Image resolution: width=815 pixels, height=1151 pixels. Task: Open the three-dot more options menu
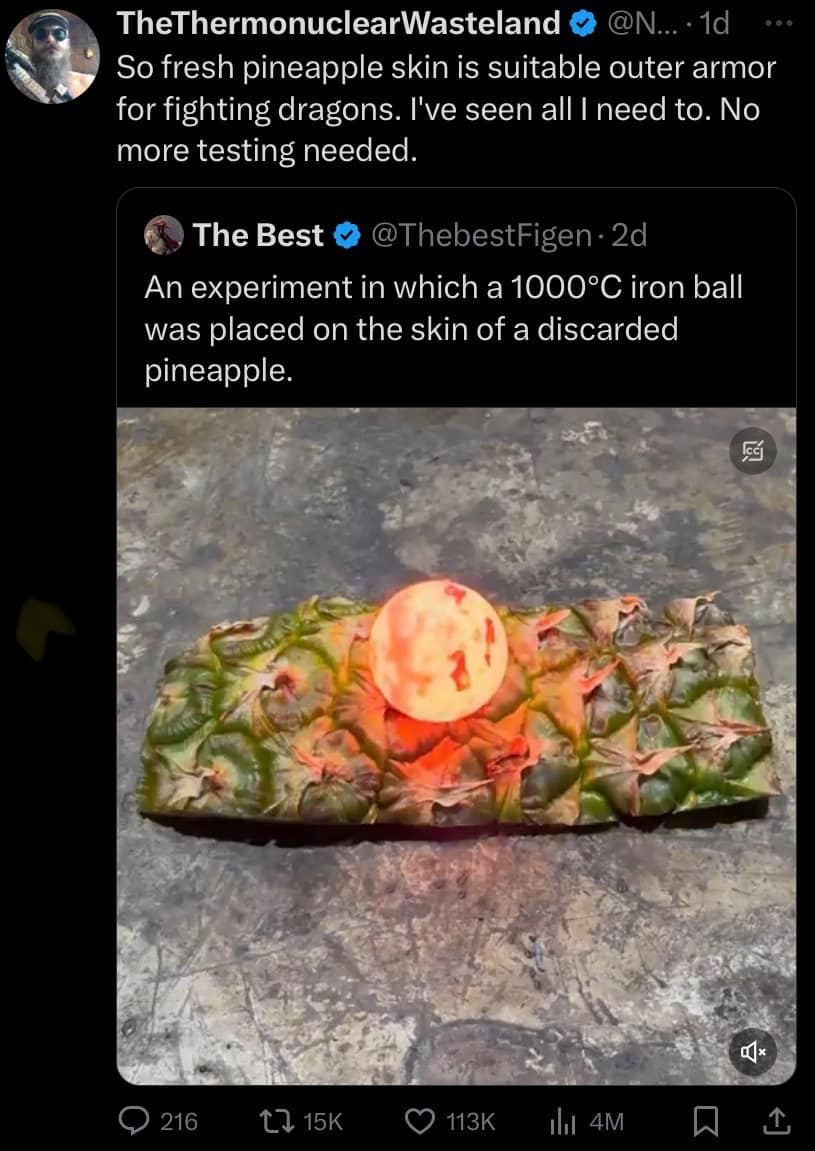click(778, 23)
